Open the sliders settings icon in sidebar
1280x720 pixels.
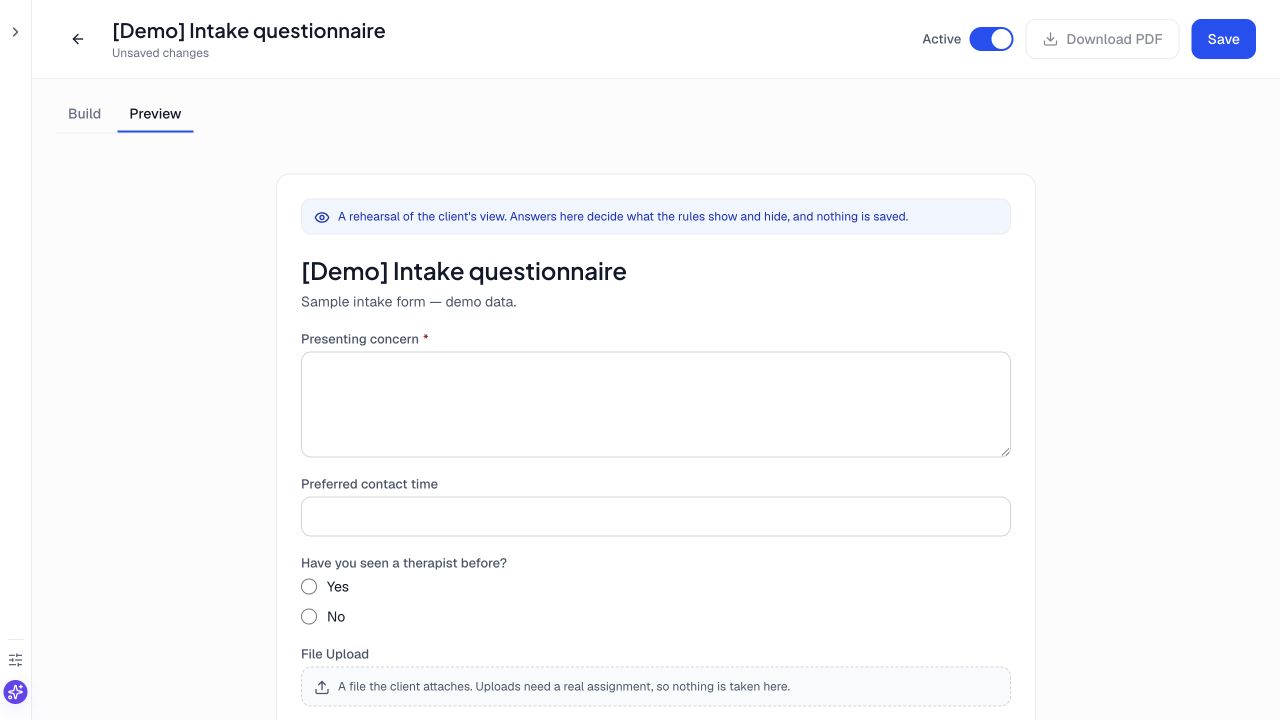pyautogui.click(x=15, y=660)
